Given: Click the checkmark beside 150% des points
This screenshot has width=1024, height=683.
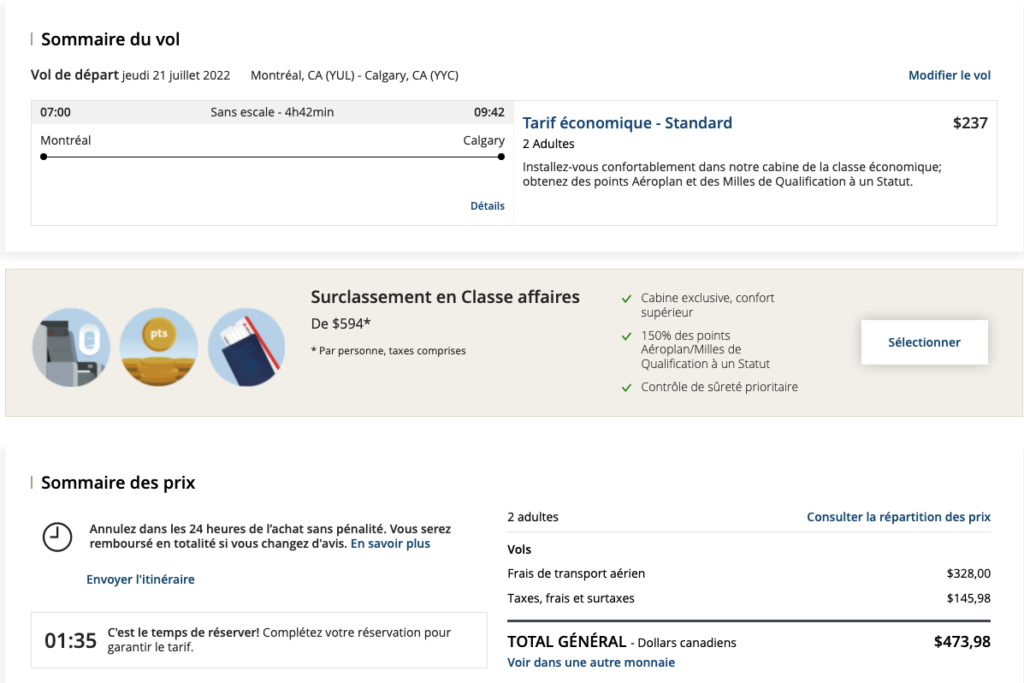Looking at the screenshot, I should click(x=626, y=336).
